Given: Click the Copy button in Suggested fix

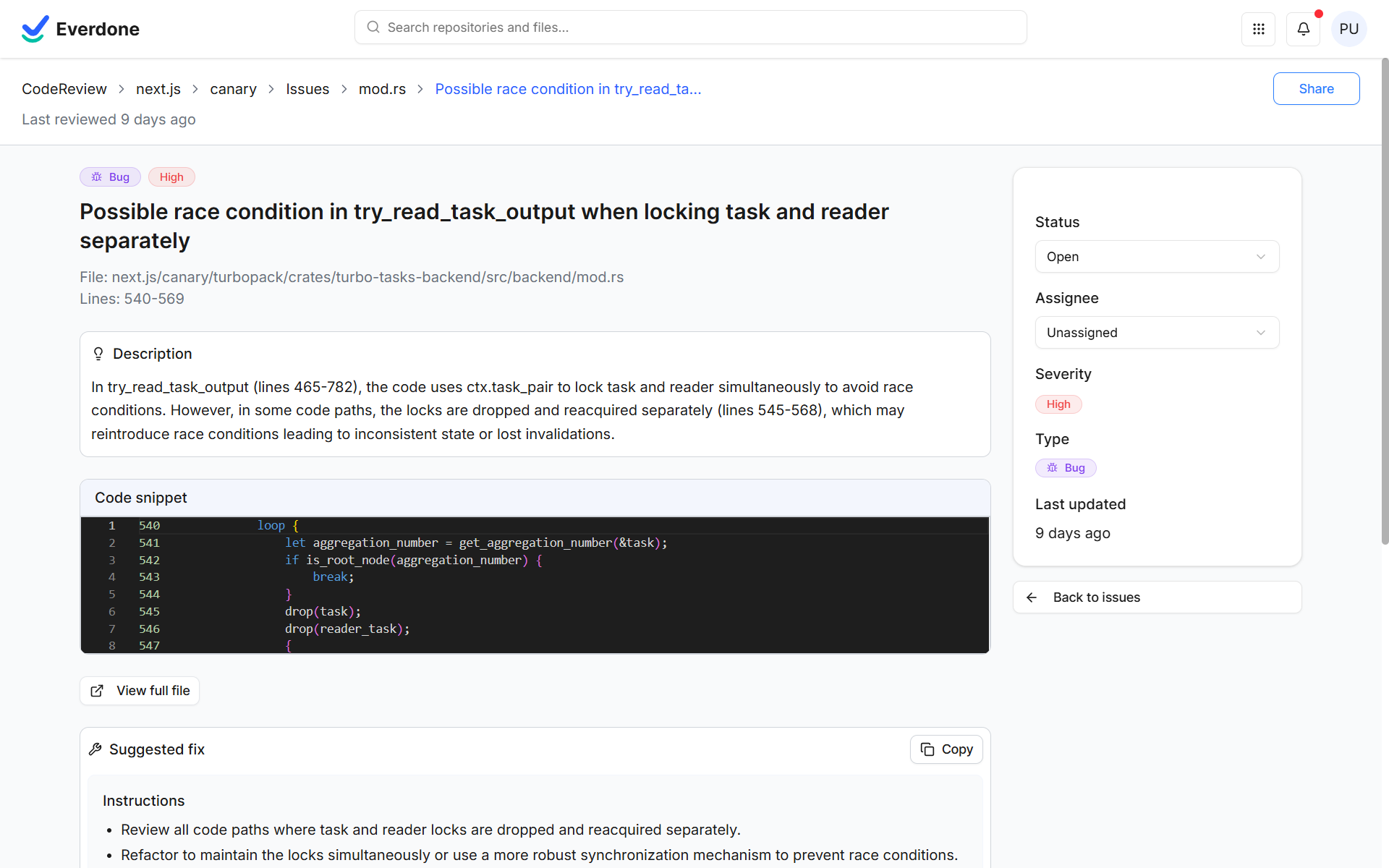Looking at the screenshot, I should click(x=946, y=749).
